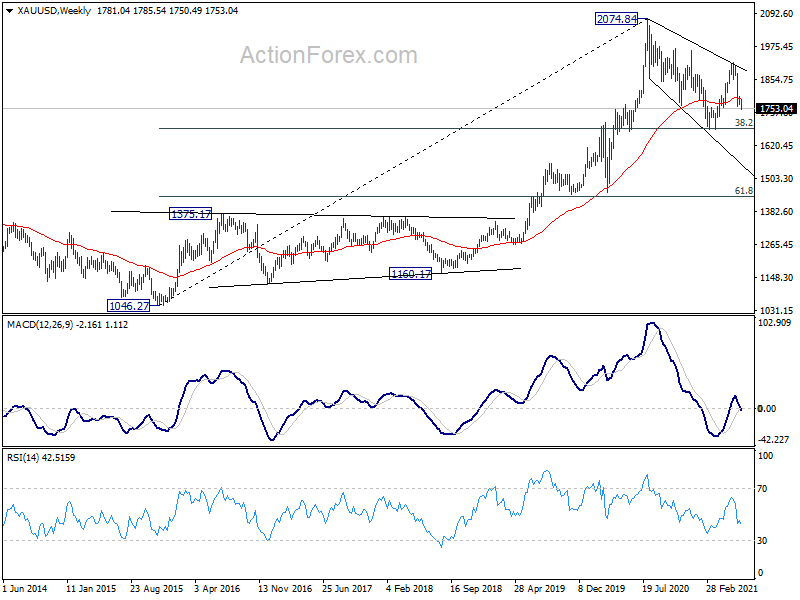
Task: Click the 8 Dec 2019 date label
Action: (x=603, y=588)
